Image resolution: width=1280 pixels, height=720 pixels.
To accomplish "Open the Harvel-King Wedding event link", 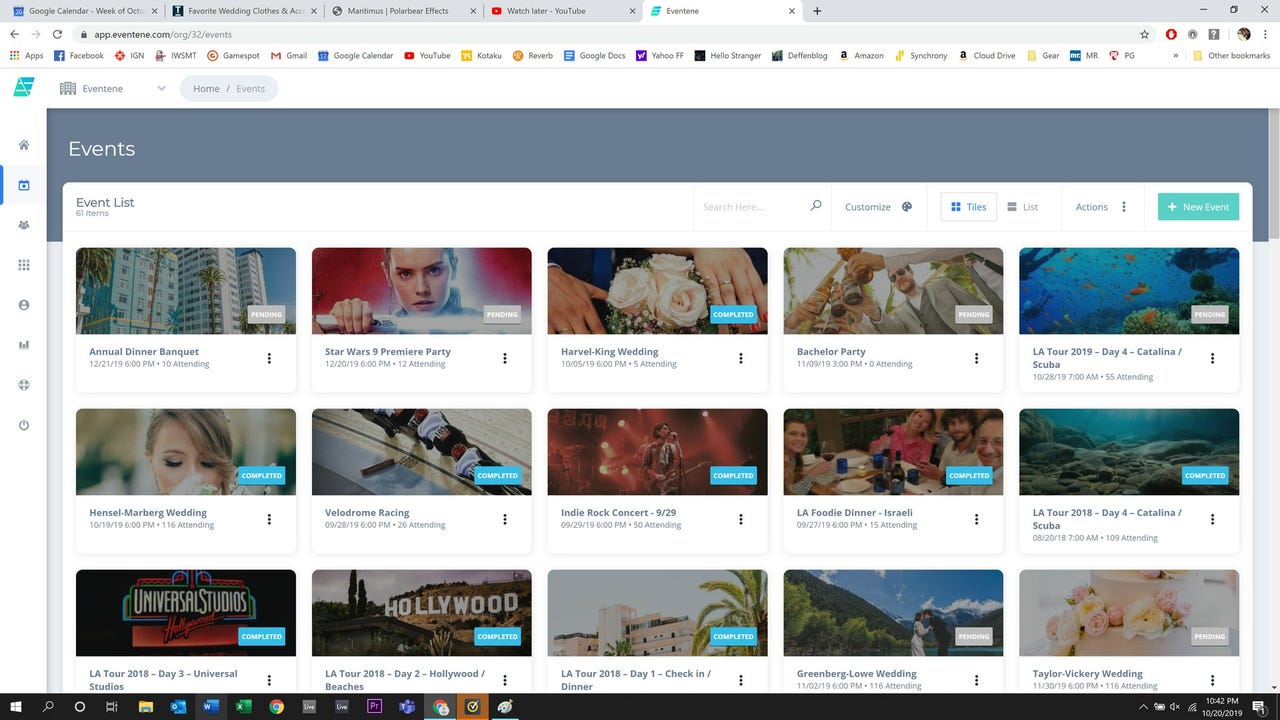I will coord(608,351).
